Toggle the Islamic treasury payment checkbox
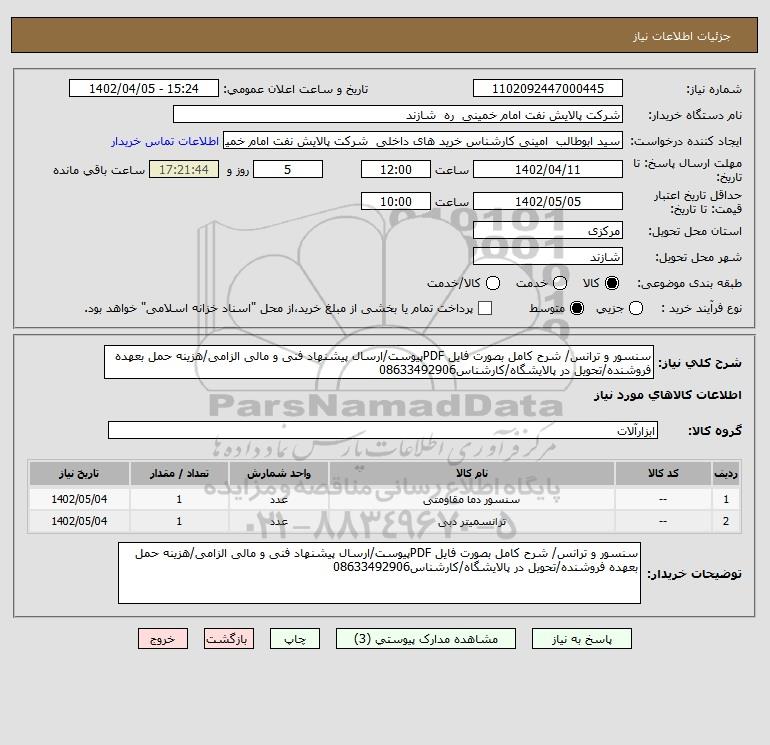The height and width of the screenshot is (745, 770). [485, 308]
